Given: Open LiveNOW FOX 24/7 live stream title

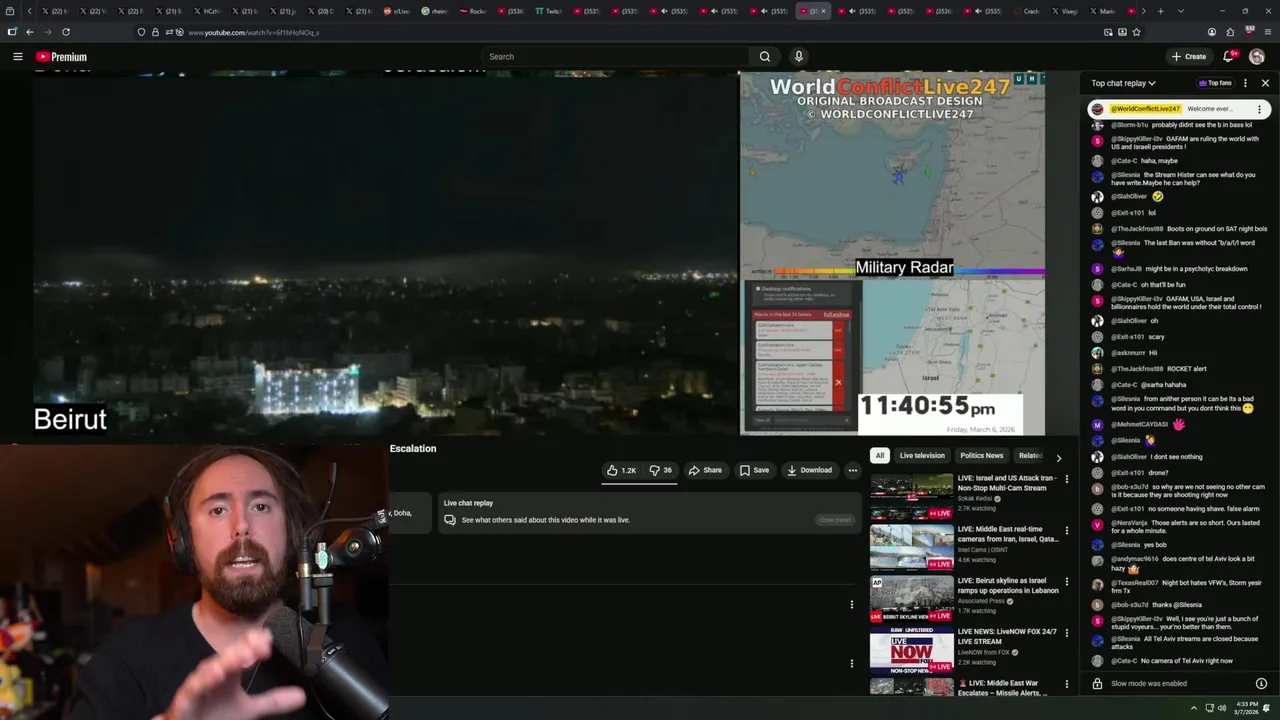Looking at the screenshot, I should pos(1006,636).
